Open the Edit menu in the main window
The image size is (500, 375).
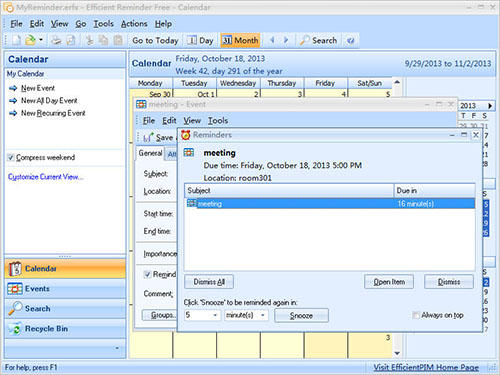click(x=37, y=24)
